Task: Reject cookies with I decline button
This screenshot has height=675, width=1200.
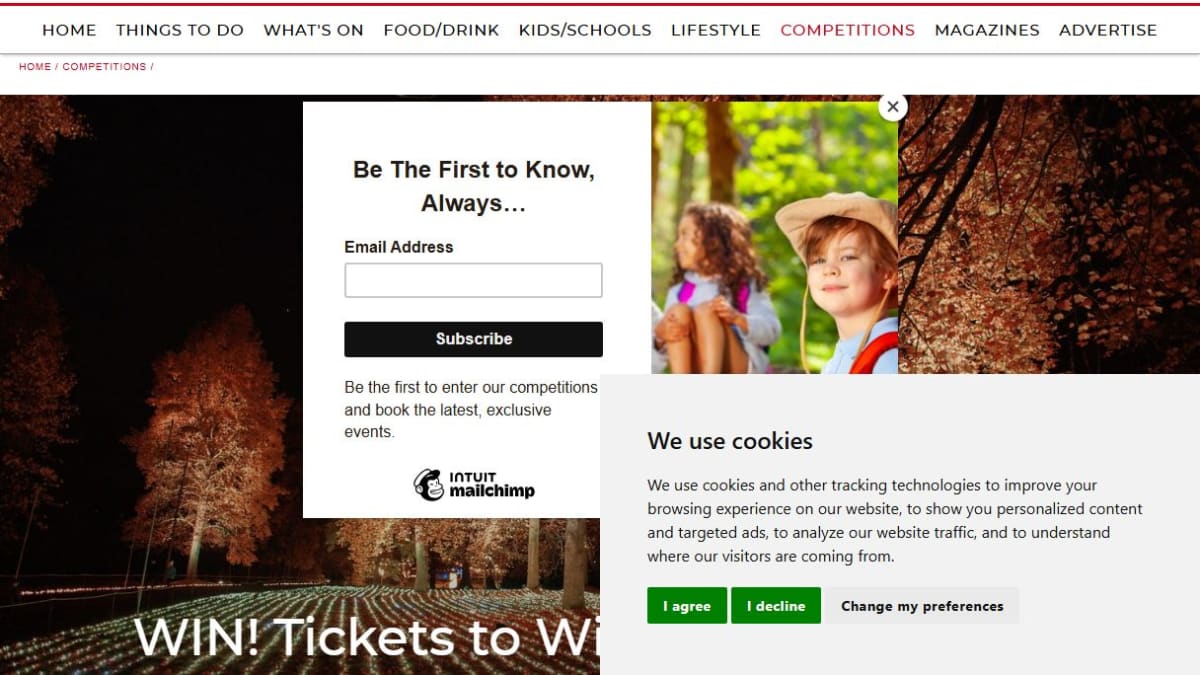Action: [776, 606]
